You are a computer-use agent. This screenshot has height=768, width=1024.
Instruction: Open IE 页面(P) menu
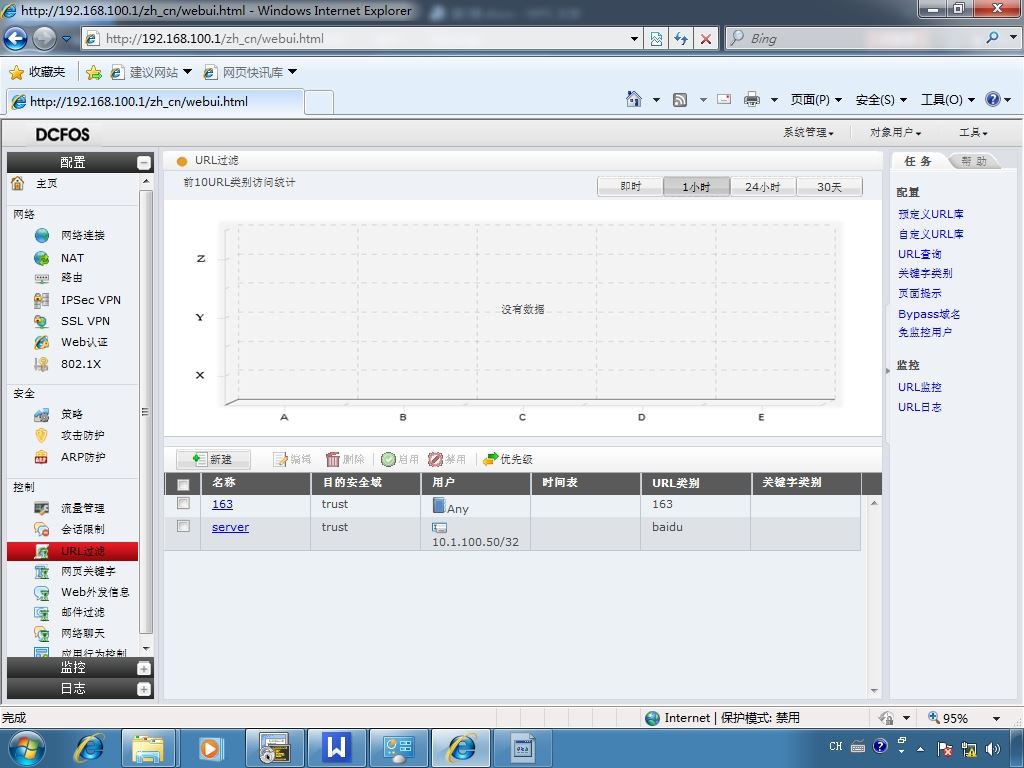click(x=816, y=100)
